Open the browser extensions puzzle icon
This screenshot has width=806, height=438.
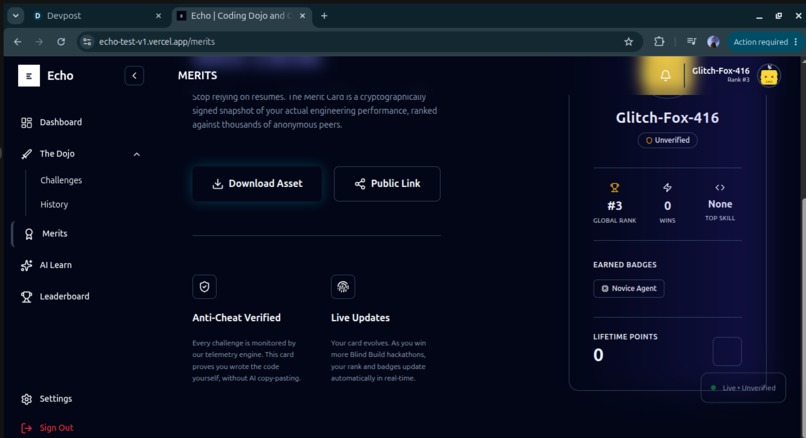click(659, 42)
